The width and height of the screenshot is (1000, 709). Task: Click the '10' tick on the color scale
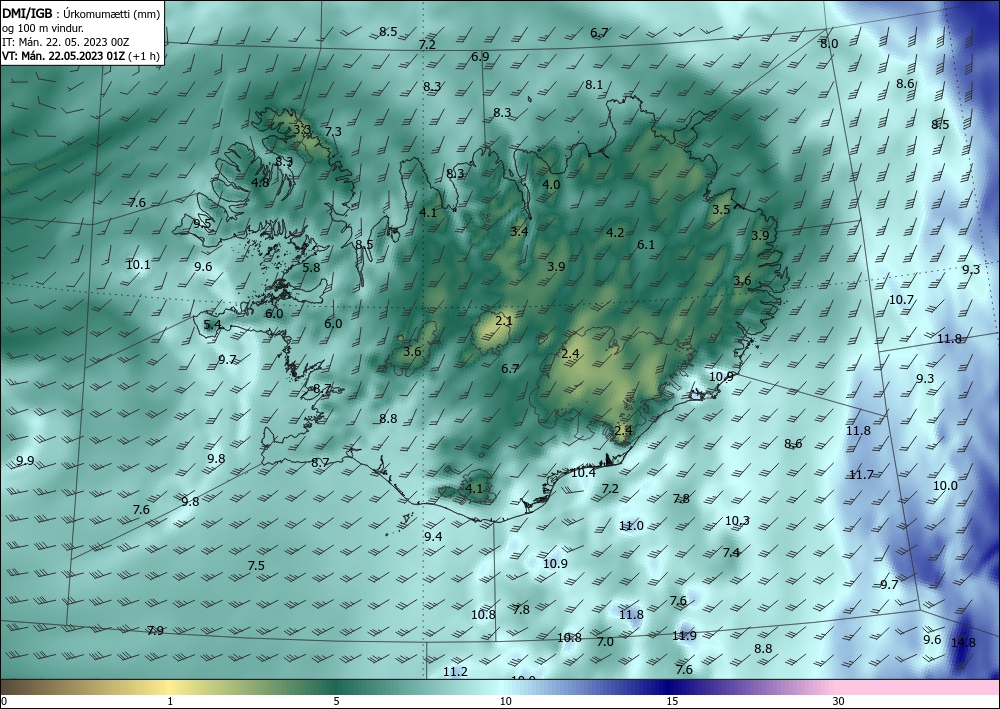[x=505, y=701]
